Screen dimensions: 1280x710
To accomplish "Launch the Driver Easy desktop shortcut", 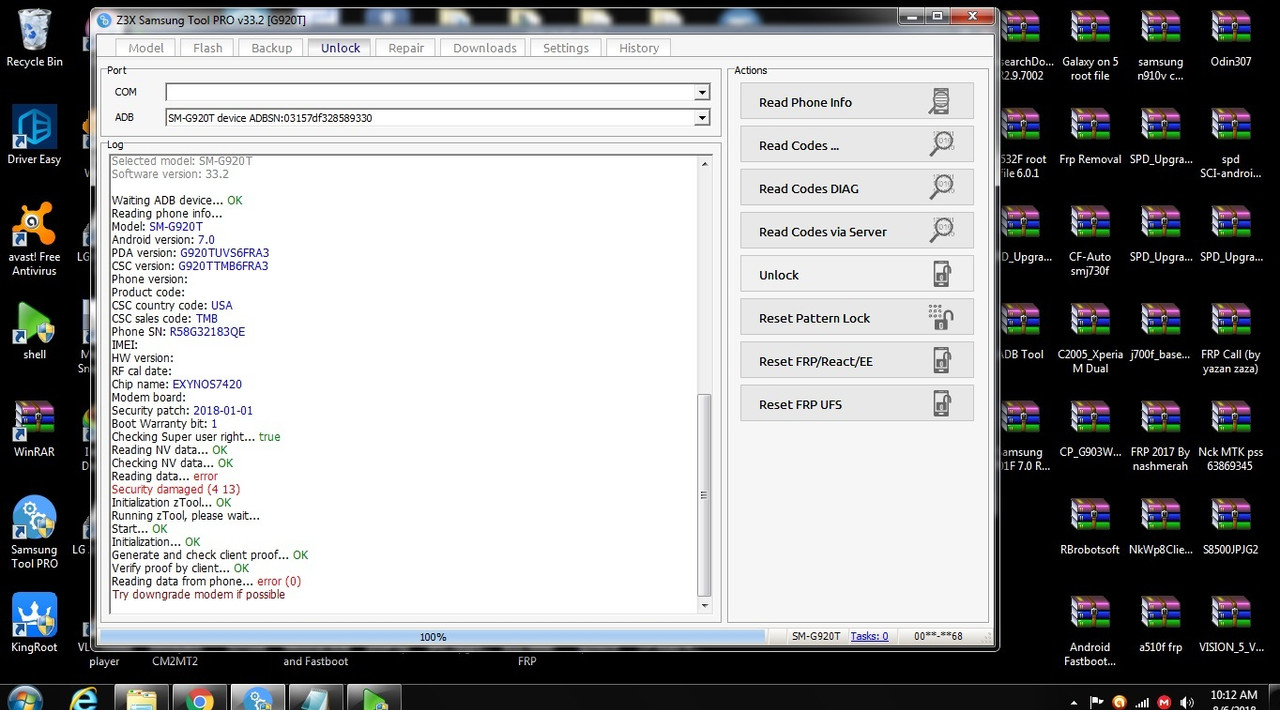I will (34, 136).
